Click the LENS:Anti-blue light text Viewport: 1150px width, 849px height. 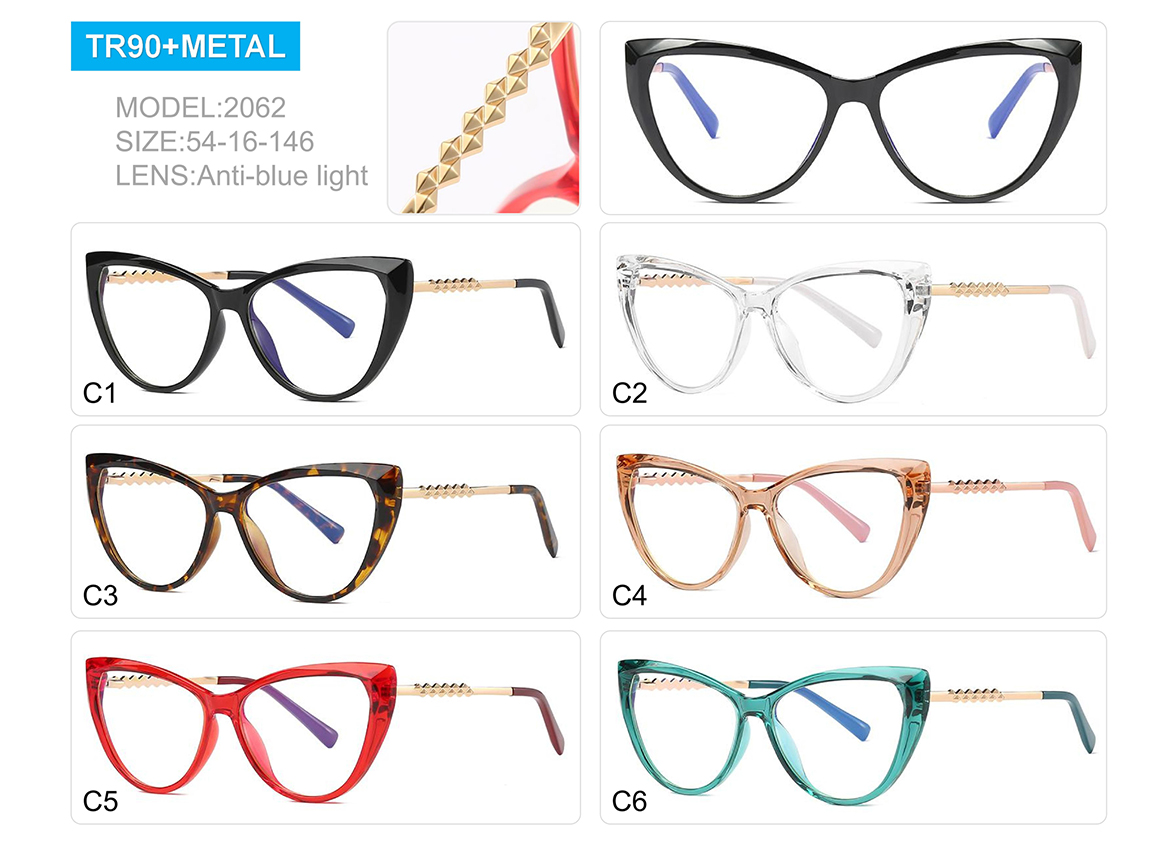241,176
